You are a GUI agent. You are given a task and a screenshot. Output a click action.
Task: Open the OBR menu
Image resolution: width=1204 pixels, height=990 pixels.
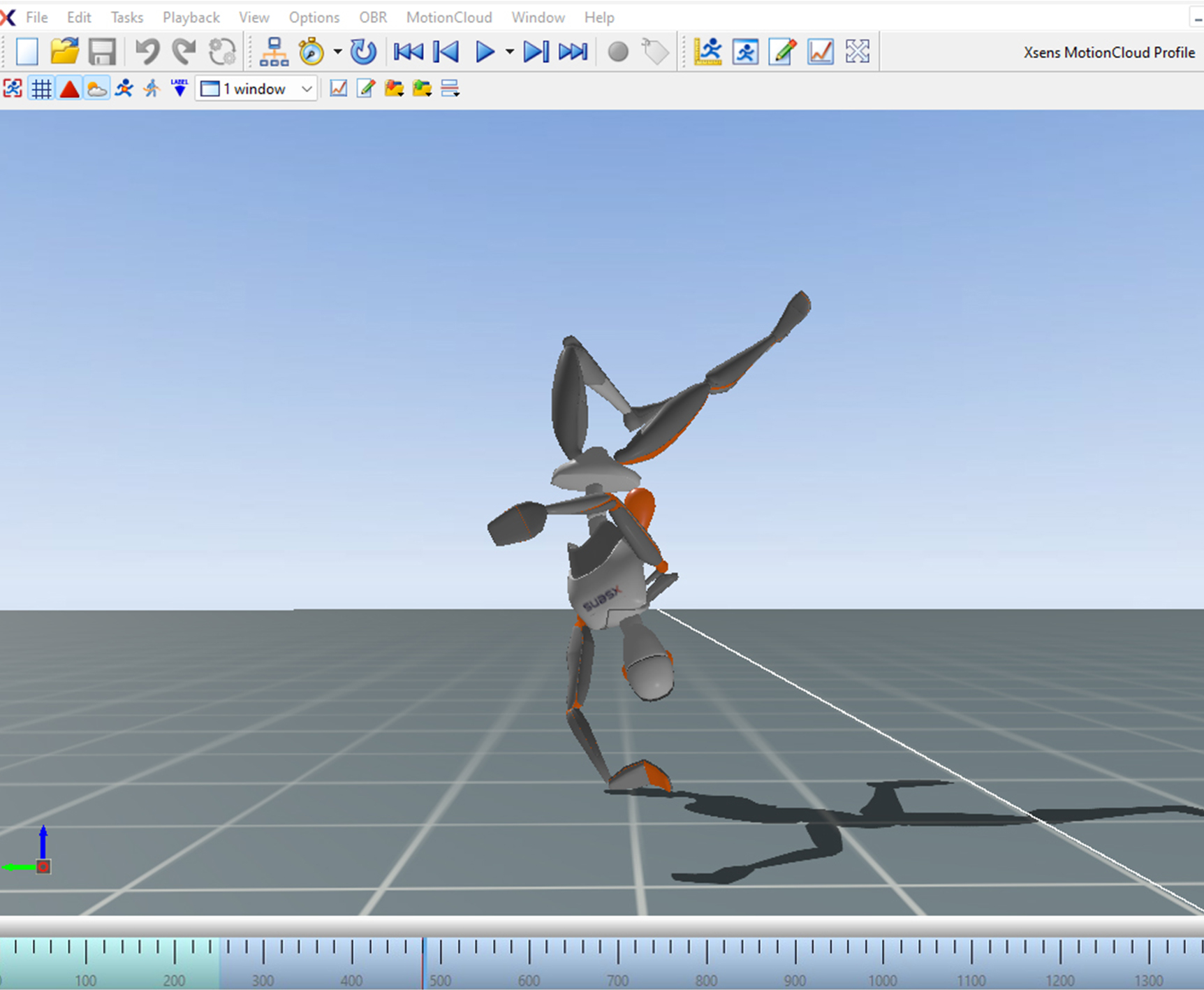373,17
